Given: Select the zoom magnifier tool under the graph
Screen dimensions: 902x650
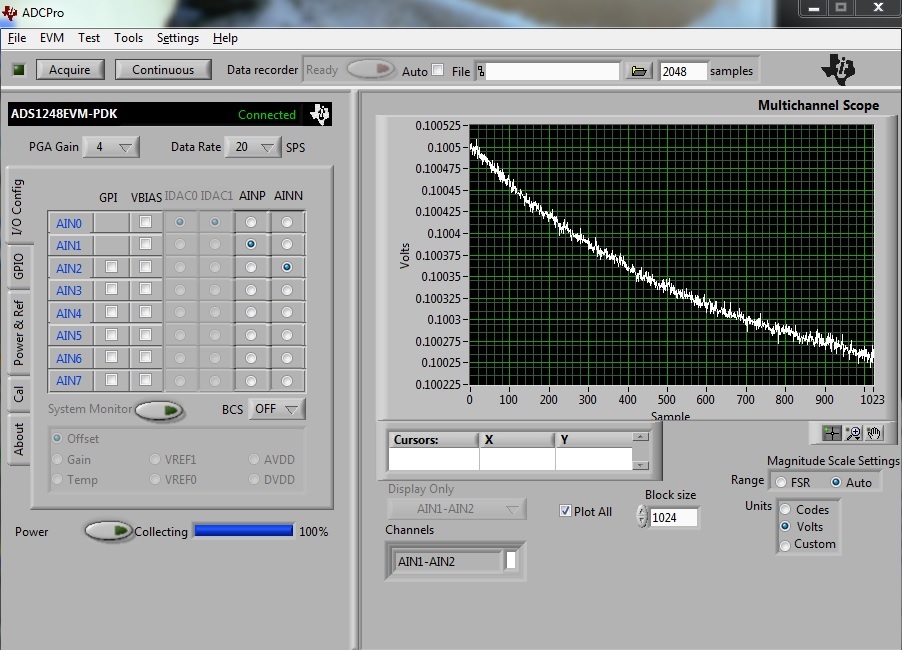Looking at the screenshot, I should (x=853, y=433).
